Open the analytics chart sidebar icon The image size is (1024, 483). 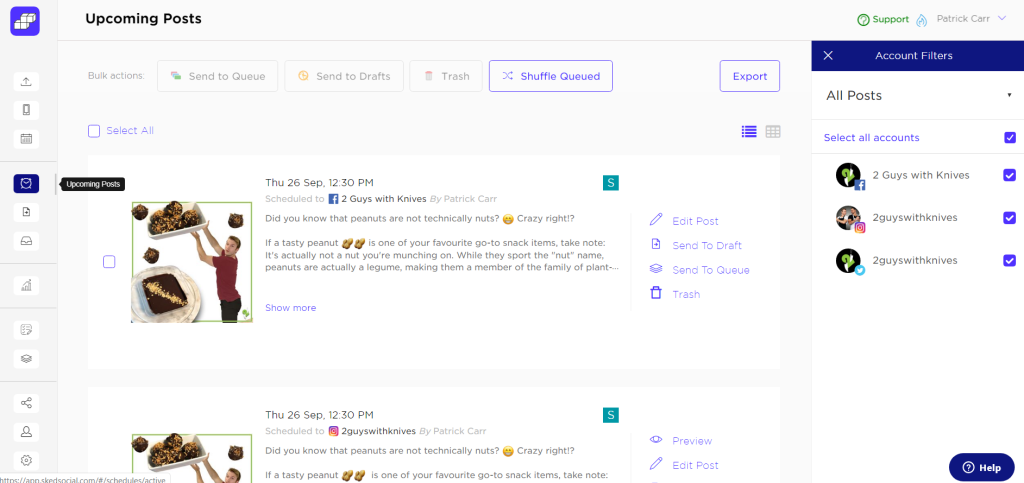(26, 285)
